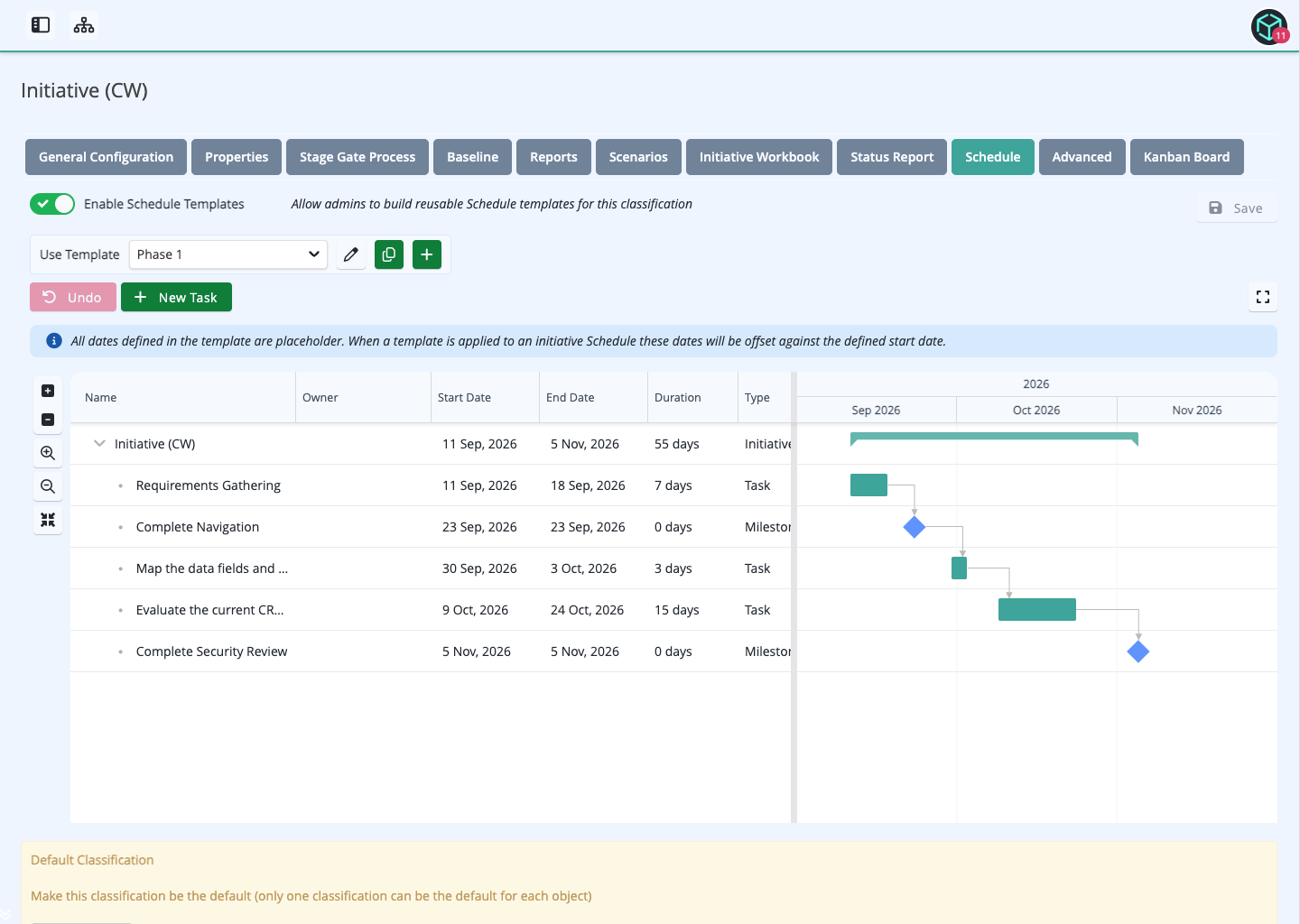Zoom out on the Gantt chart
Image resolution: width=1300 pixels, height=924 pixels.
tap(48, 486)
